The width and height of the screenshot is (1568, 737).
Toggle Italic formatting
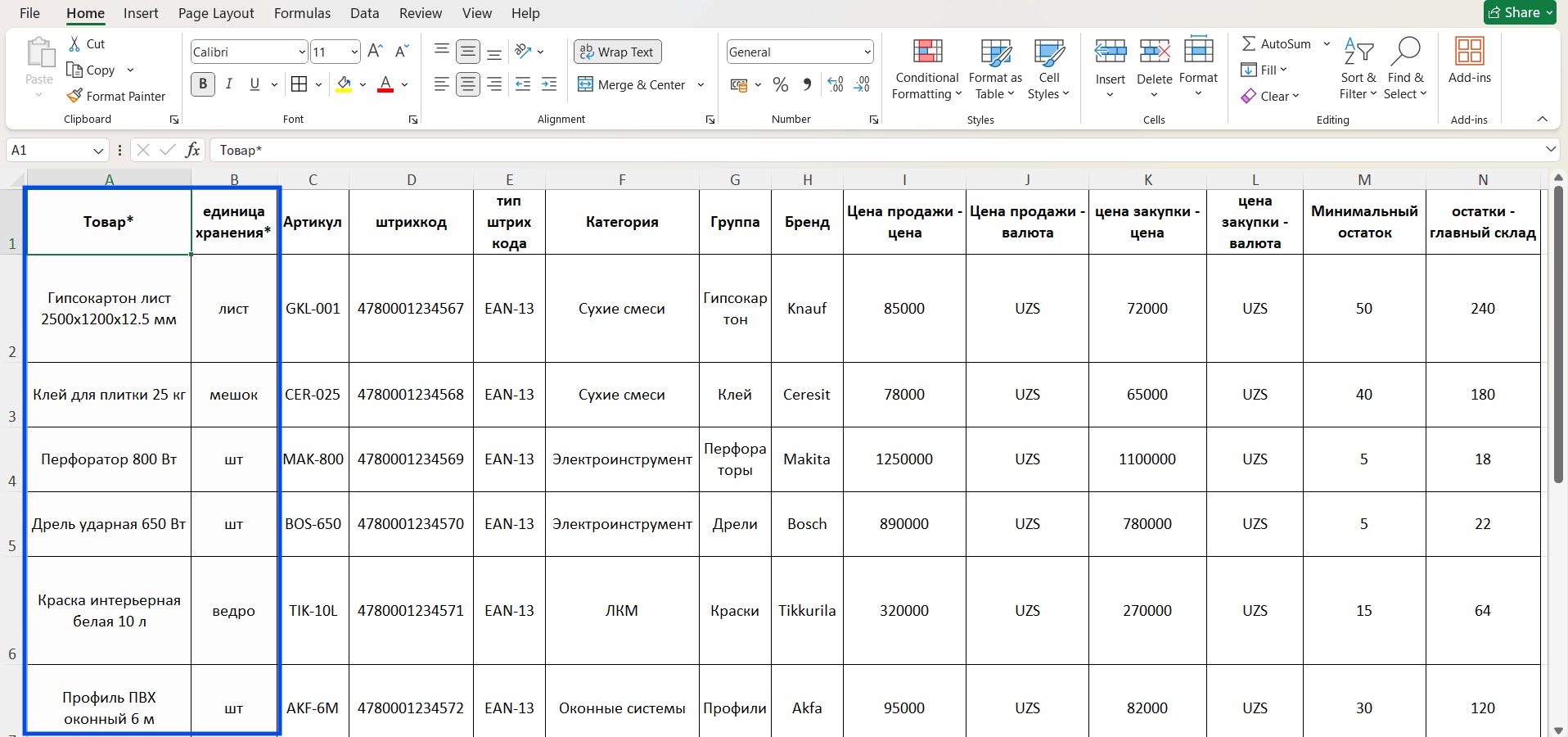click(229, 84)
